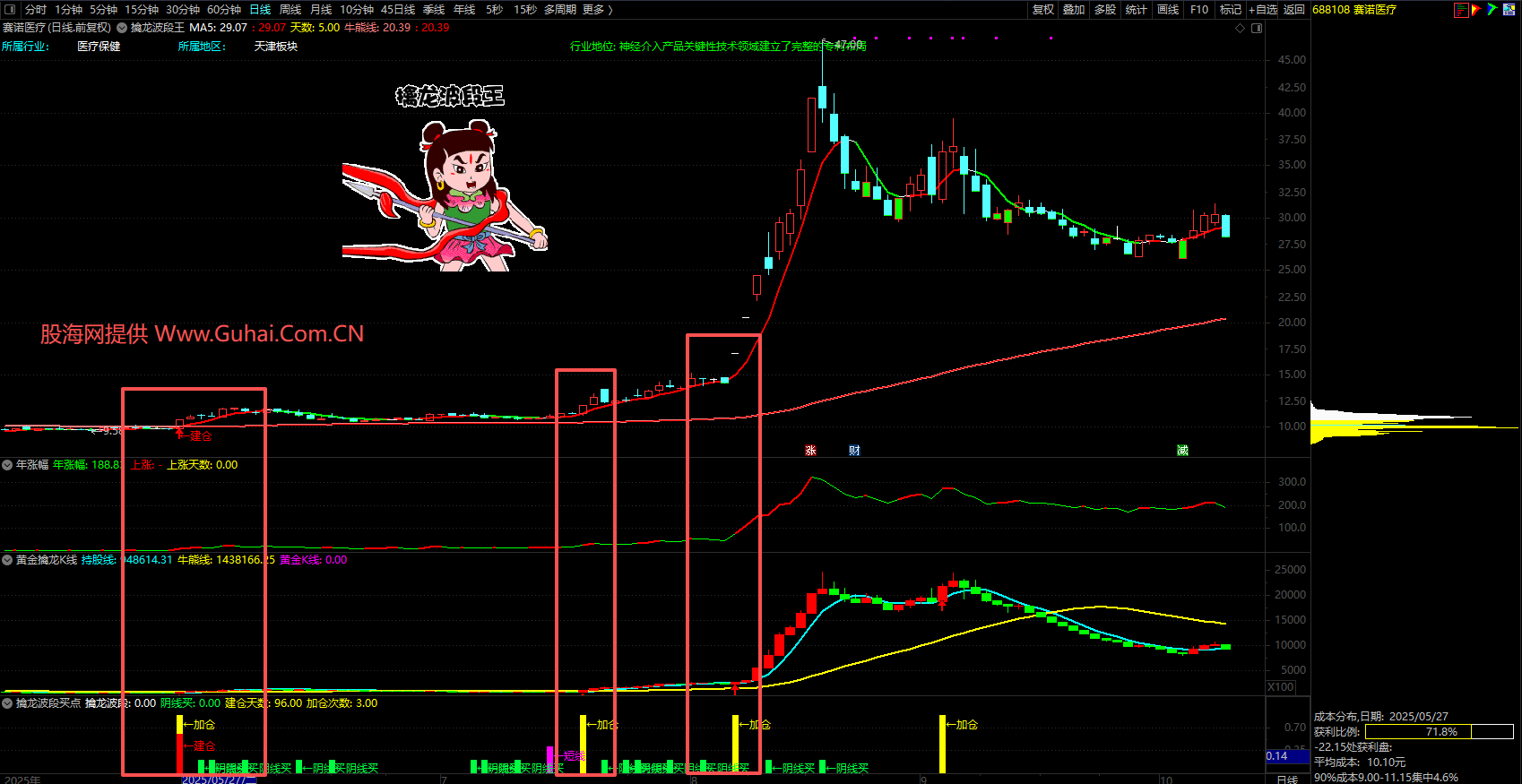Click the 平均成本: 10.10元 text
The image size is (1522, 784).
tap(1360, 762)
